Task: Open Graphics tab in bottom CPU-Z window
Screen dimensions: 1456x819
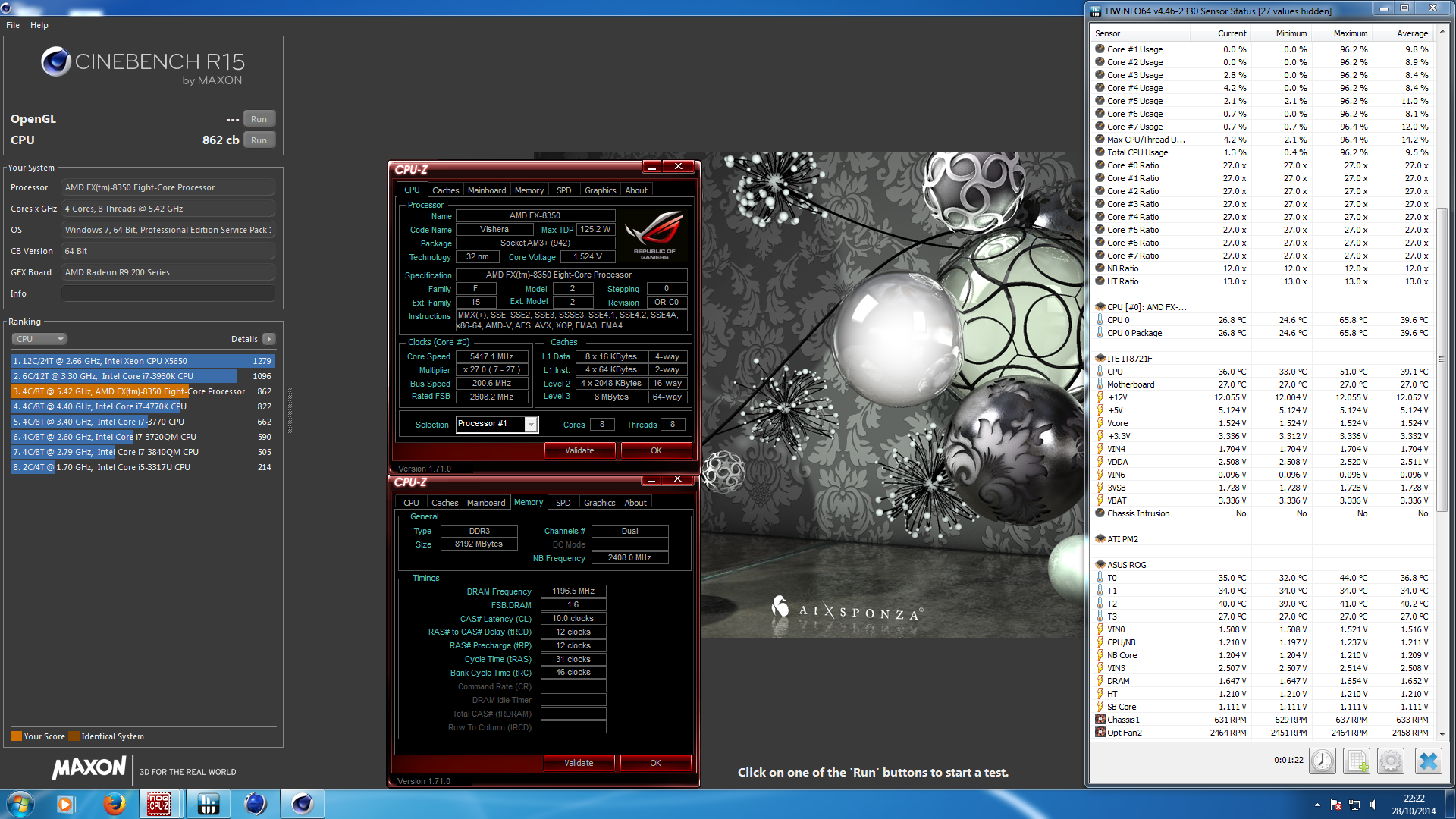Action: tap(600, 503)
